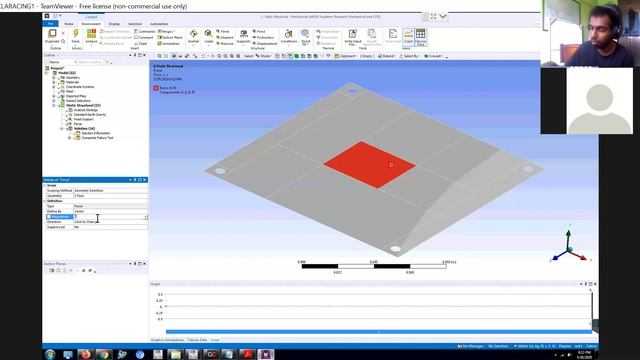Select Geometry in the outline tree
The image size is (640, 360).
[73, 78]
